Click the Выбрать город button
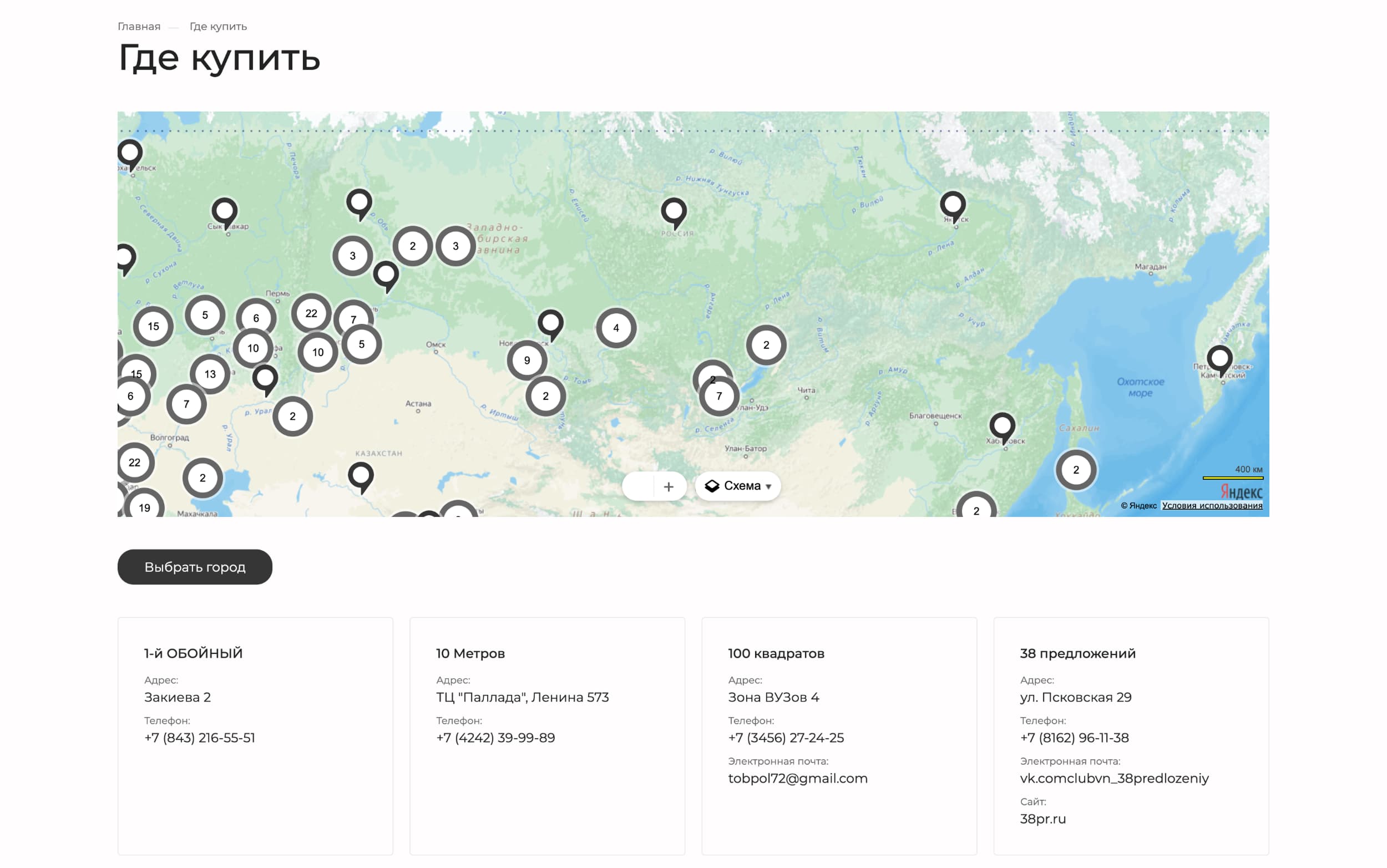Viewport: 1387px width, 868px height. tap(195, 567)
